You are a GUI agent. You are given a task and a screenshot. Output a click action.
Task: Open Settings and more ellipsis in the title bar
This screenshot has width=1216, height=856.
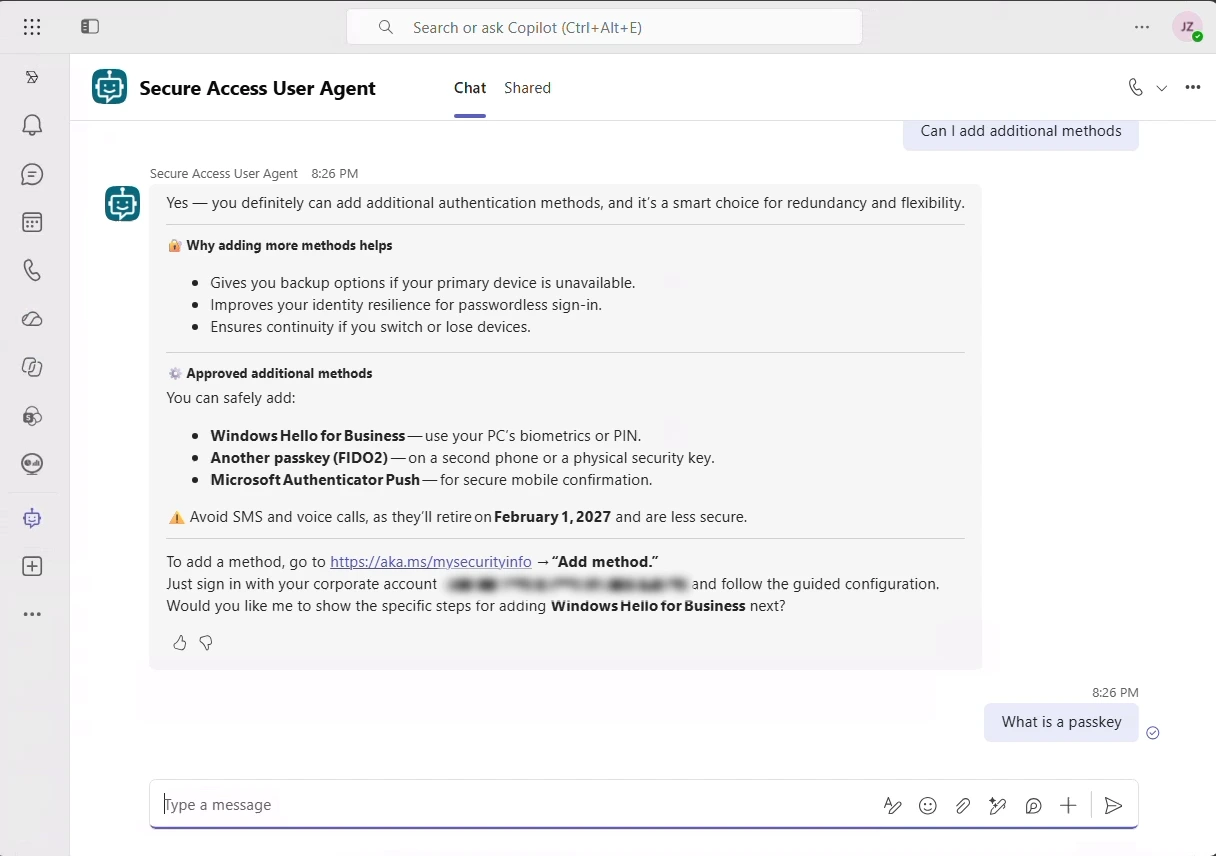(x=1142, y=27)
